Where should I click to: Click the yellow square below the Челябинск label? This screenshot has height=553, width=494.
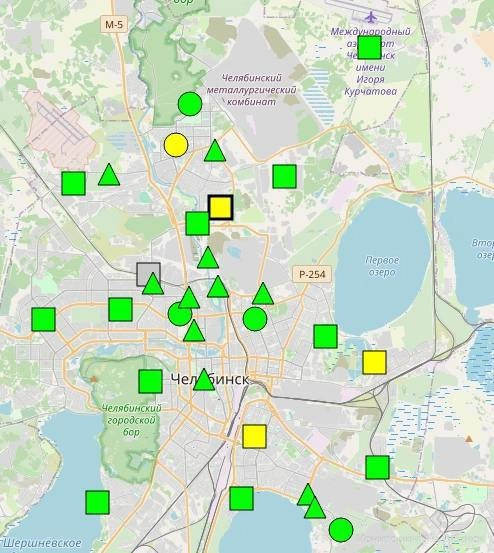click(254, 437)
